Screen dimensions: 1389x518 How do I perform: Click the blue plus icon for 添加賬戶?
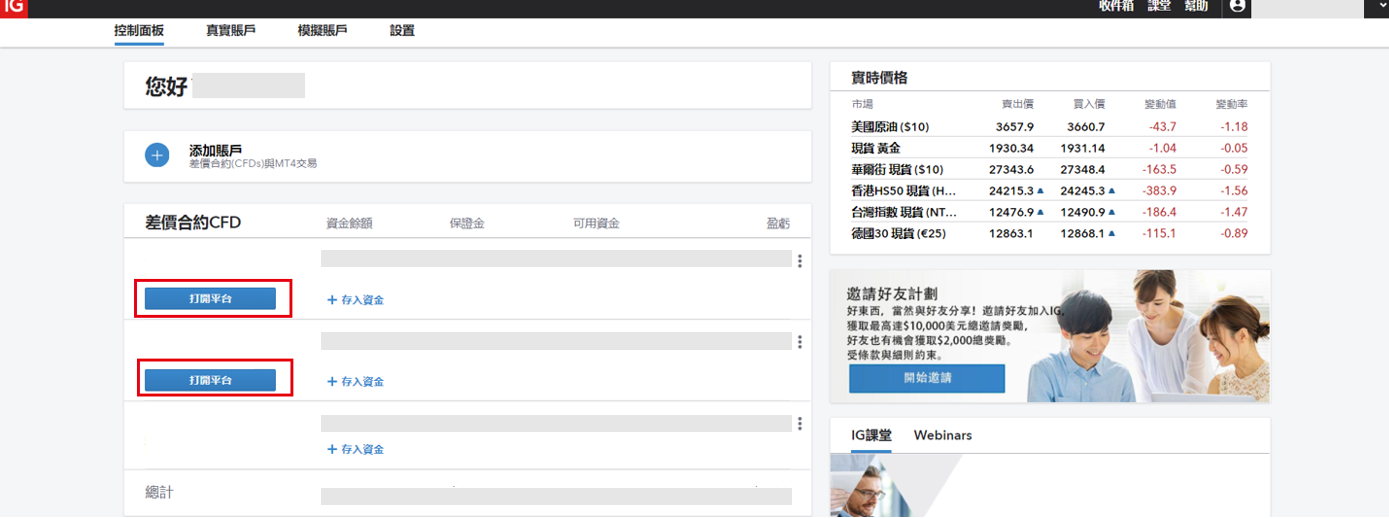tap(157, 156)
